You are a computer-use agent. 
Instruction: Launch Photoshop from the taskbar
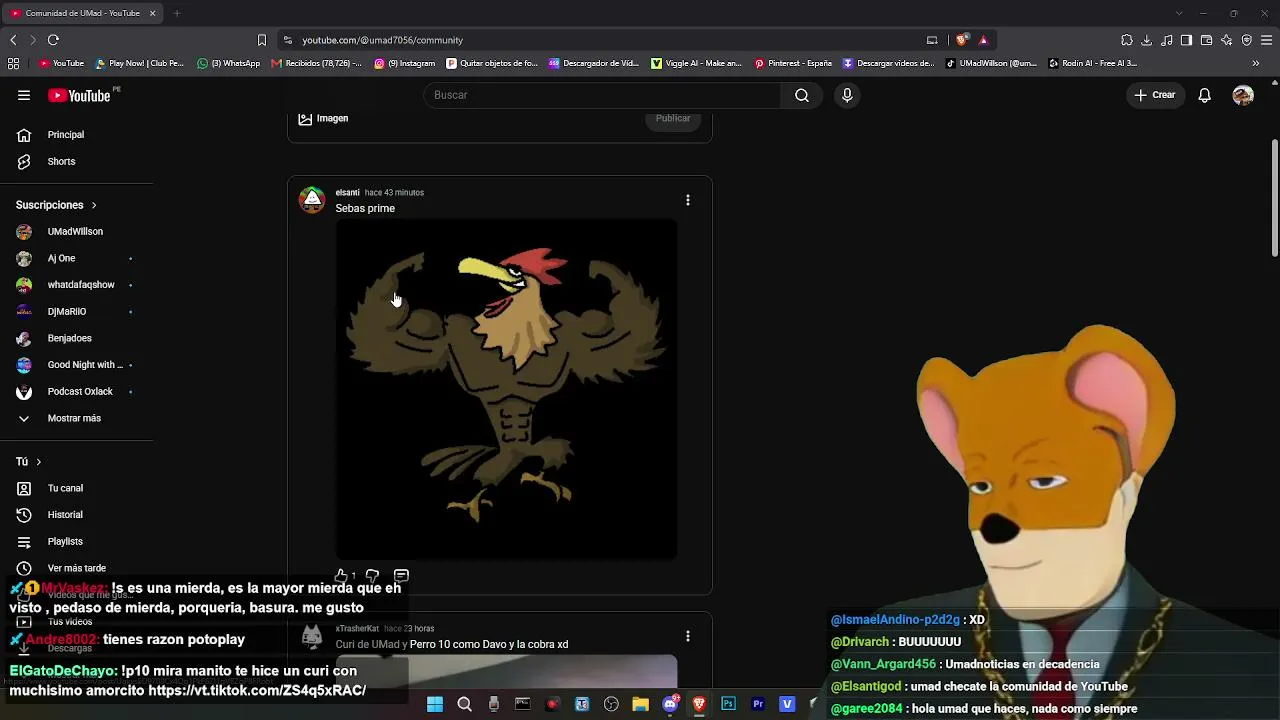click(728, 704)
